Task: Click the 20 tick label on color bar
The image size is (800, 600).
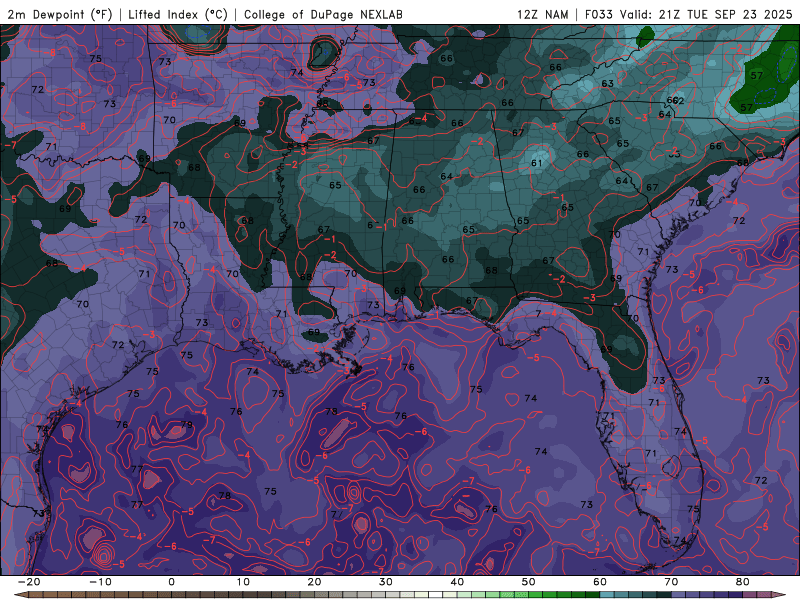Action: click(x=314, y=582)
